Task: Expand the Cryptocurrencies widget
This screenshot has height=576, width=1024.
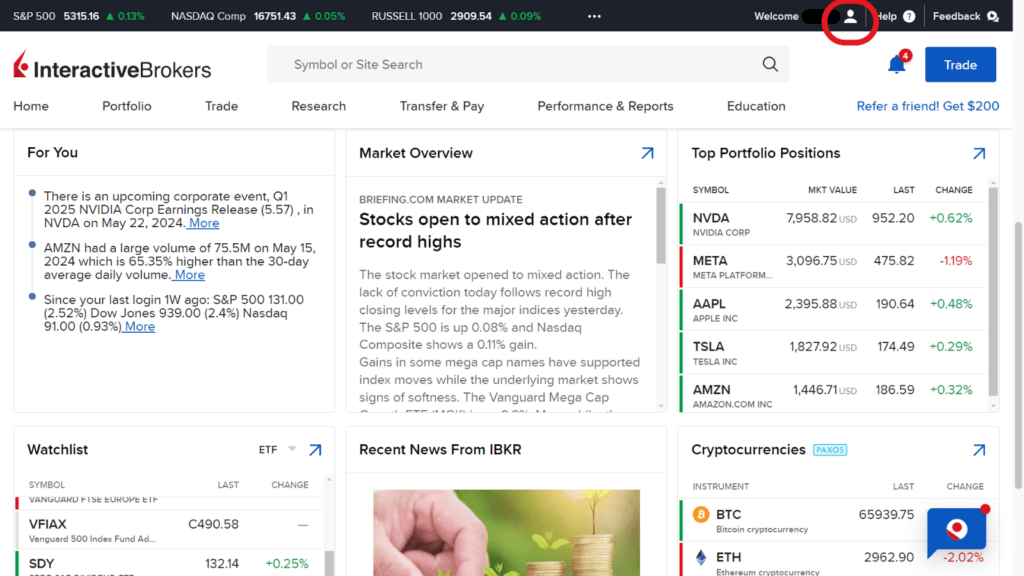Action: (979, 449)
